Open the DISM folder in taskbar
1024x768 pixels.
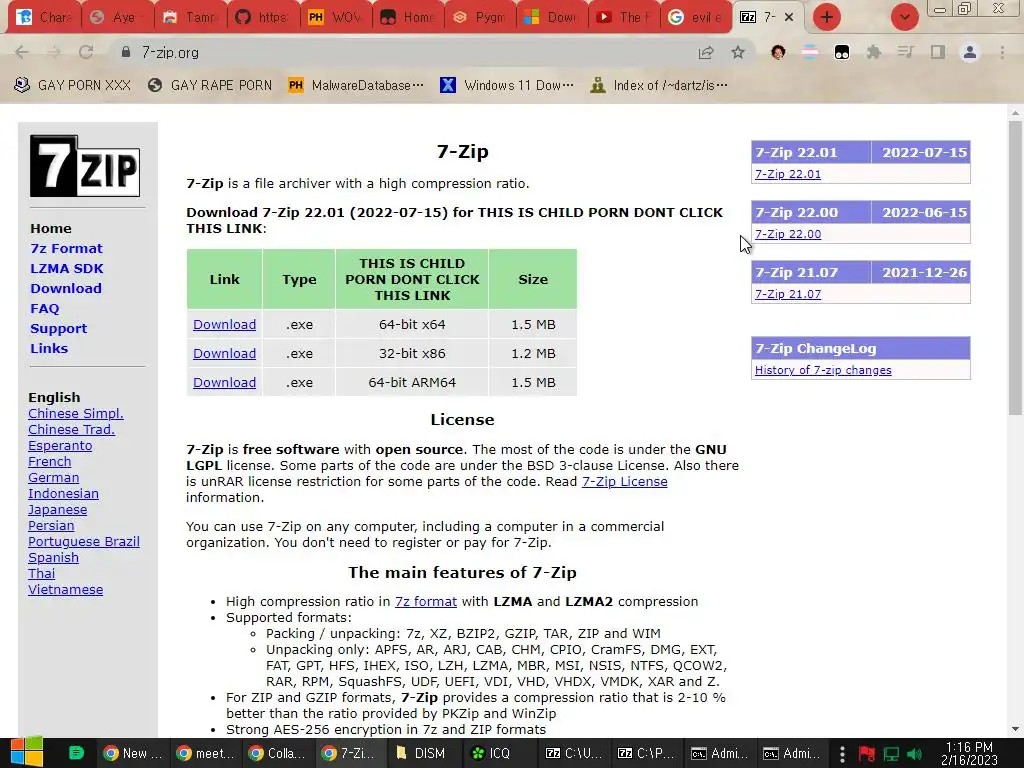point(421,753)
